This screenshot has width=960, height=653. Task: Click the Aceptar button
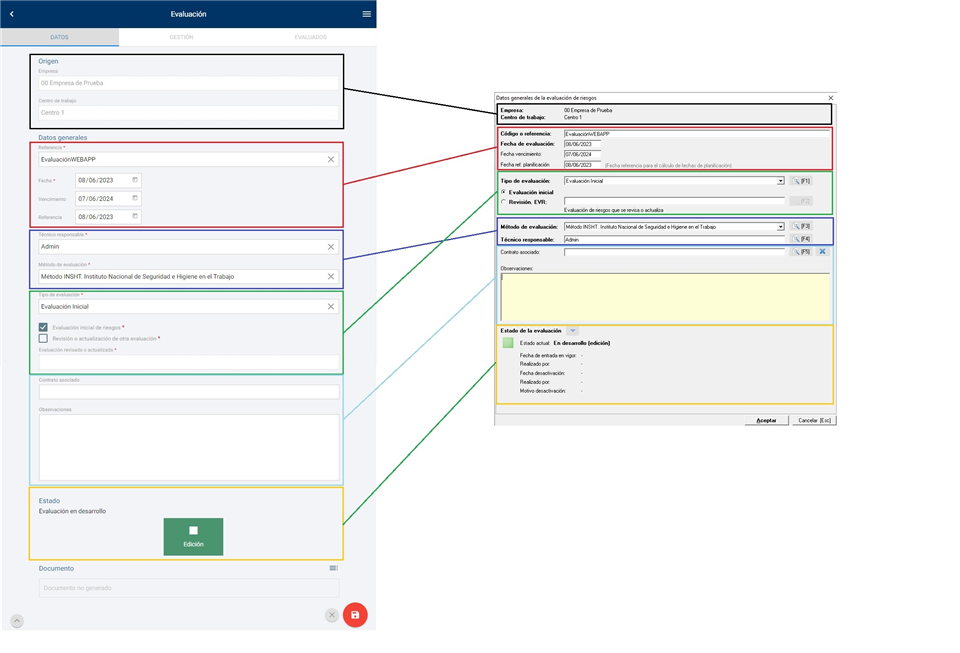pyautogui.click(x=766, y=420)
